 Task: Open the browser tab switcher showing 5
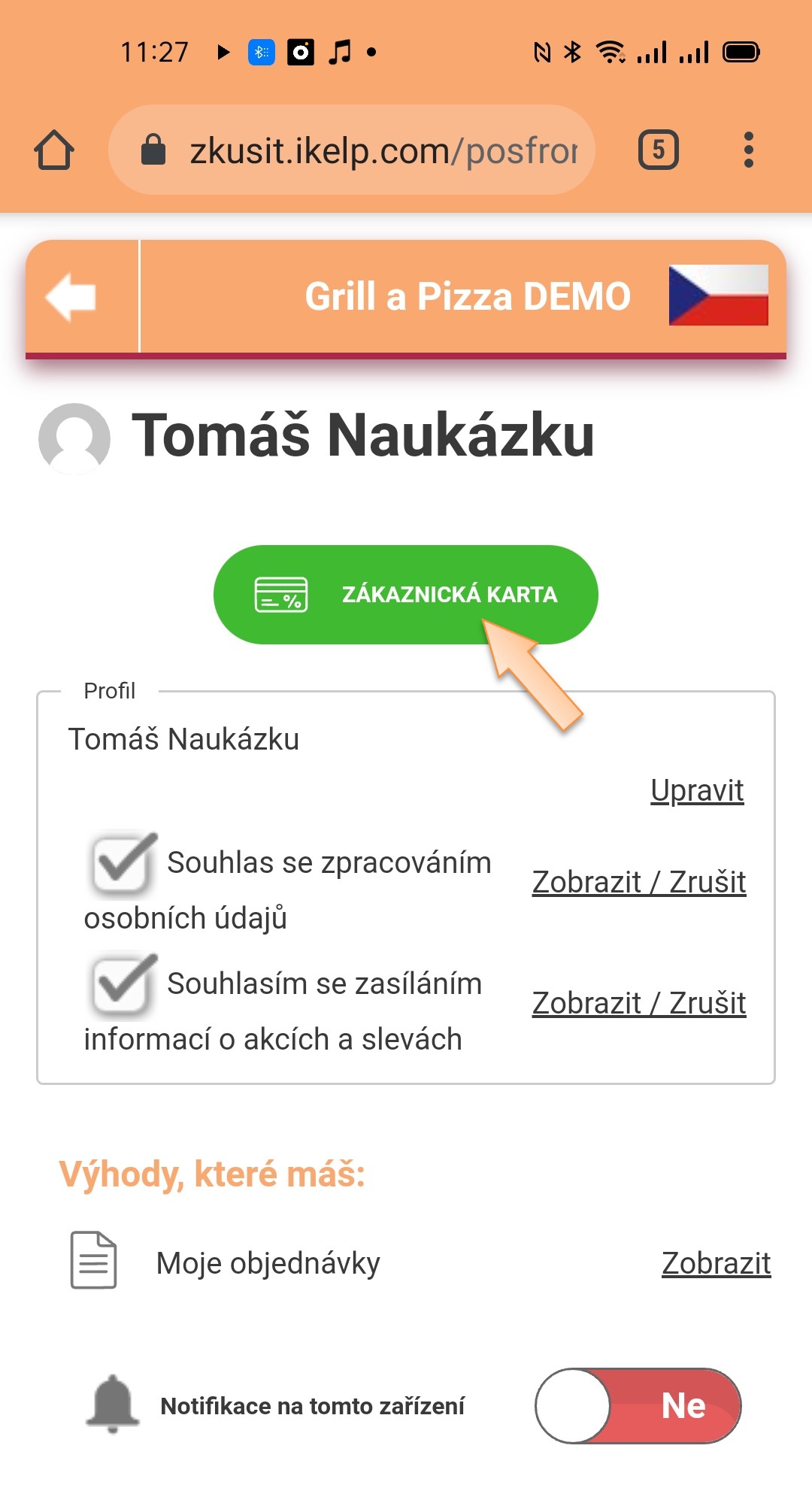click(658, 150)
